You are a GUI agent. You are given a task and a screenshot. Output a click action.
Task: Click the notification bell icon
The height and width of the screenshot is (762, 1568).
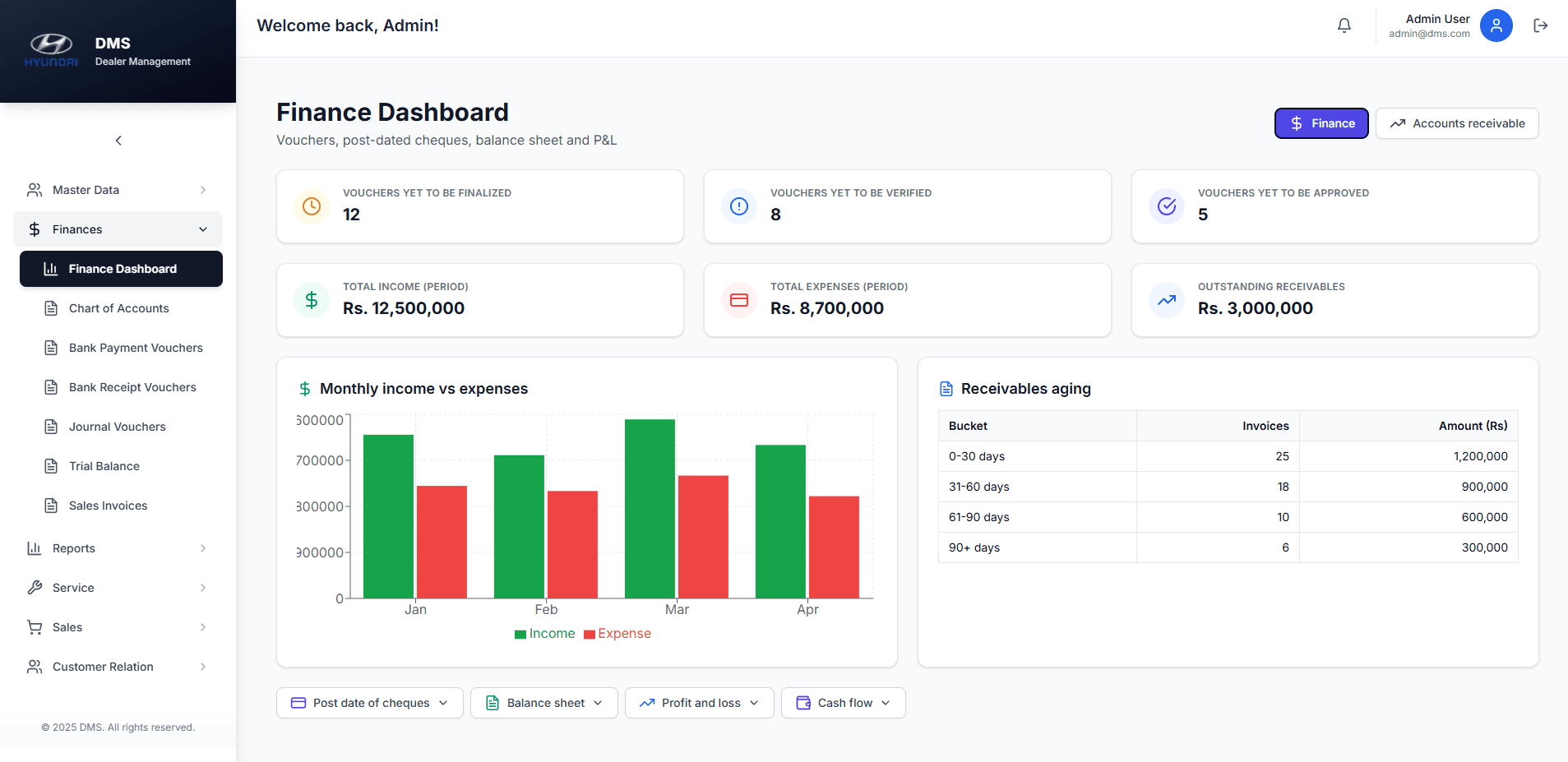point(1344,25)
